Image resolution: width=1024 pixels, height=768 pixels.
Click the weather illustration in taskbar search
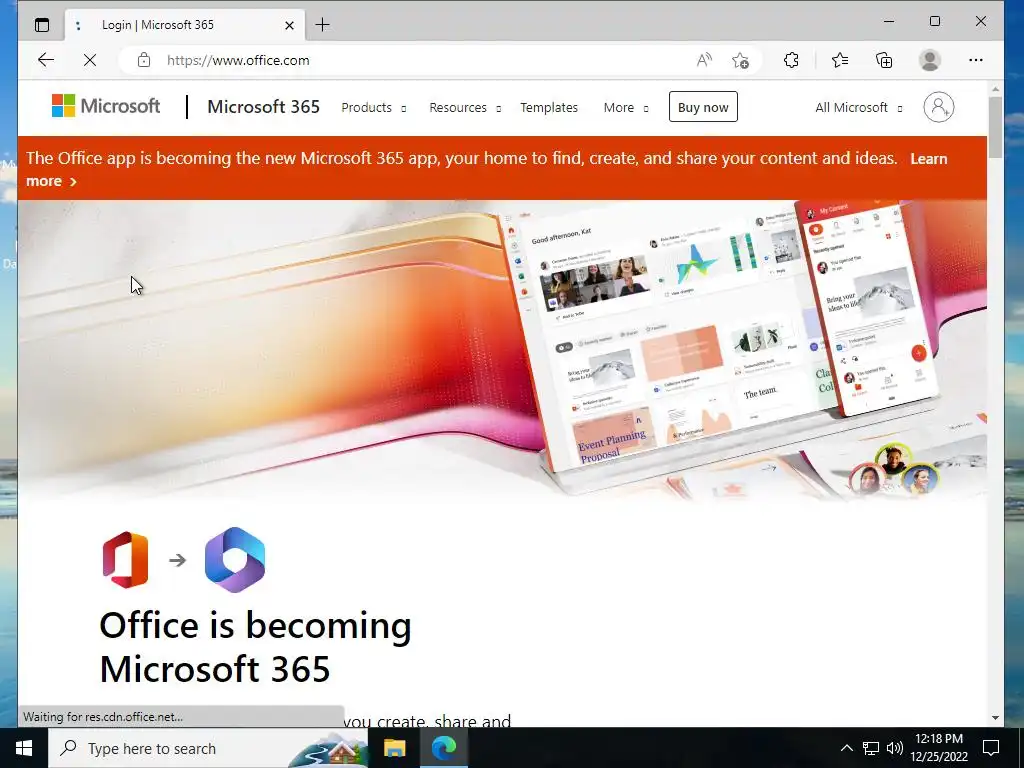[x=329, y=749]
